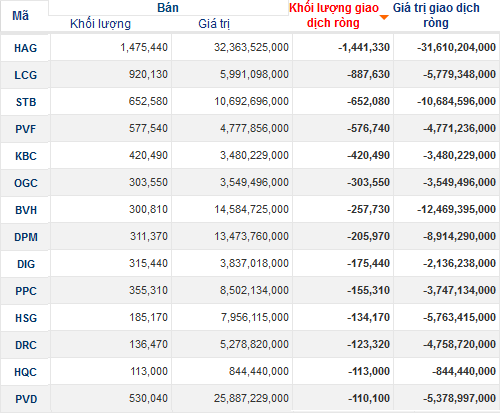Viewport: 500px width, 413px height.
Task: Select PVD sell value 25,887,229,000
Action: point(251,398)
